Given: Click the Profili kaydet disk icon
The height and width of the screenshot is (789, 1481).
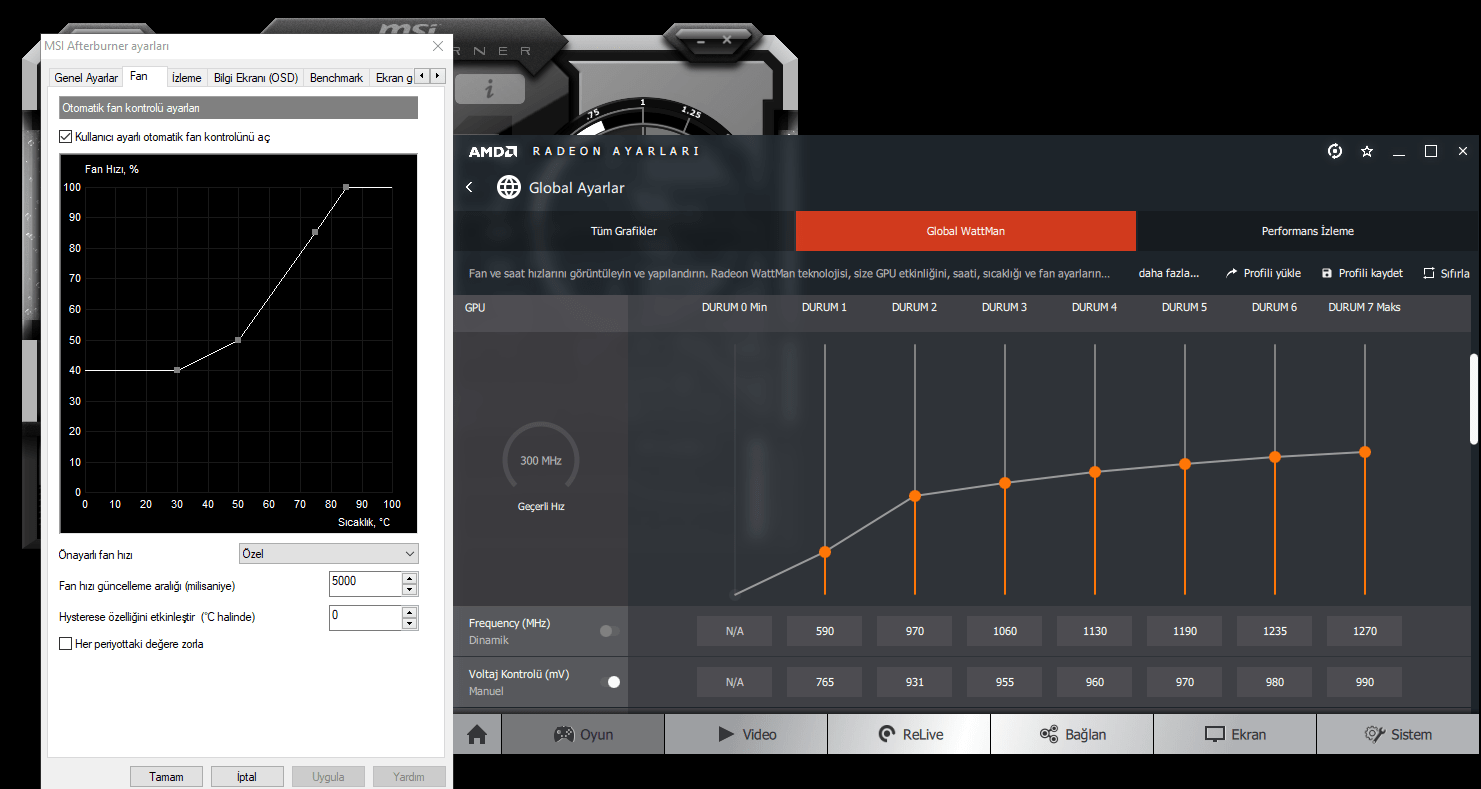Looking at the screenshot, I should 1327,273.
